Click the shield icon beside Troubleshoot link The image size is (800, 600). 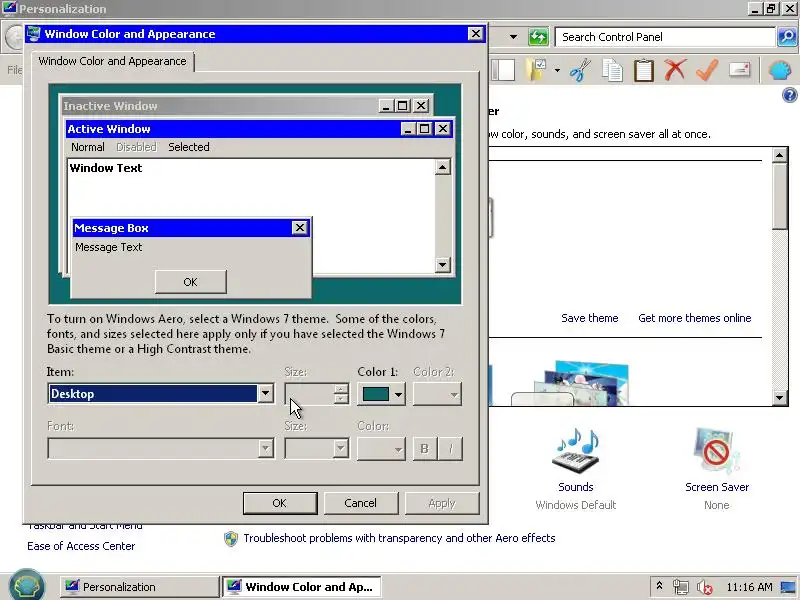(231, 538)
